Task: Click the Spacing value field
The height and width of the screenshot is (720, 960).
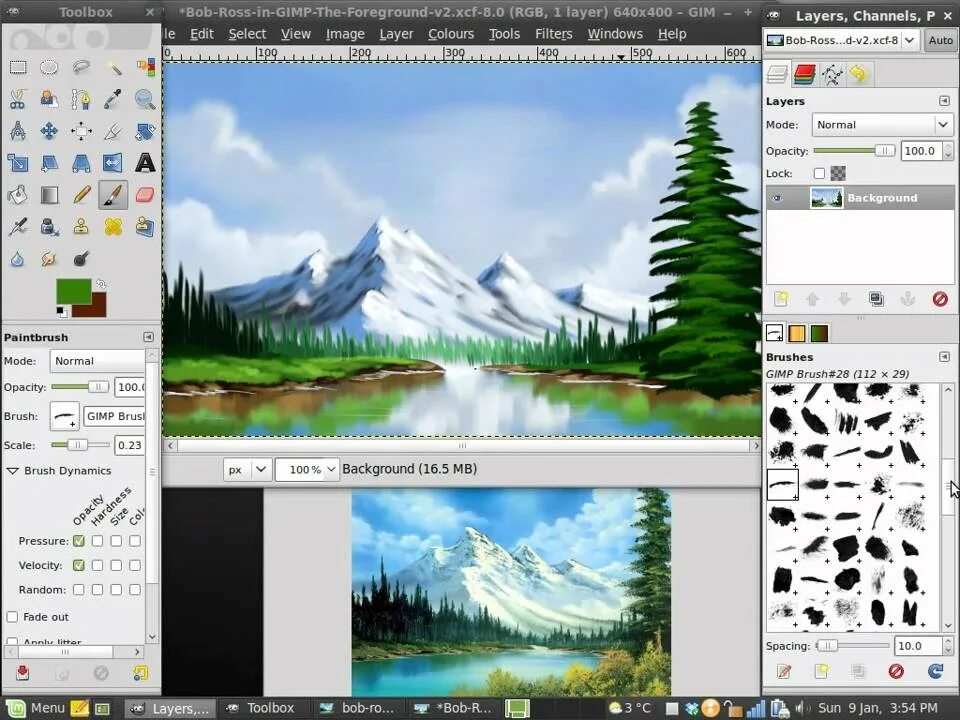Action: 917,646
